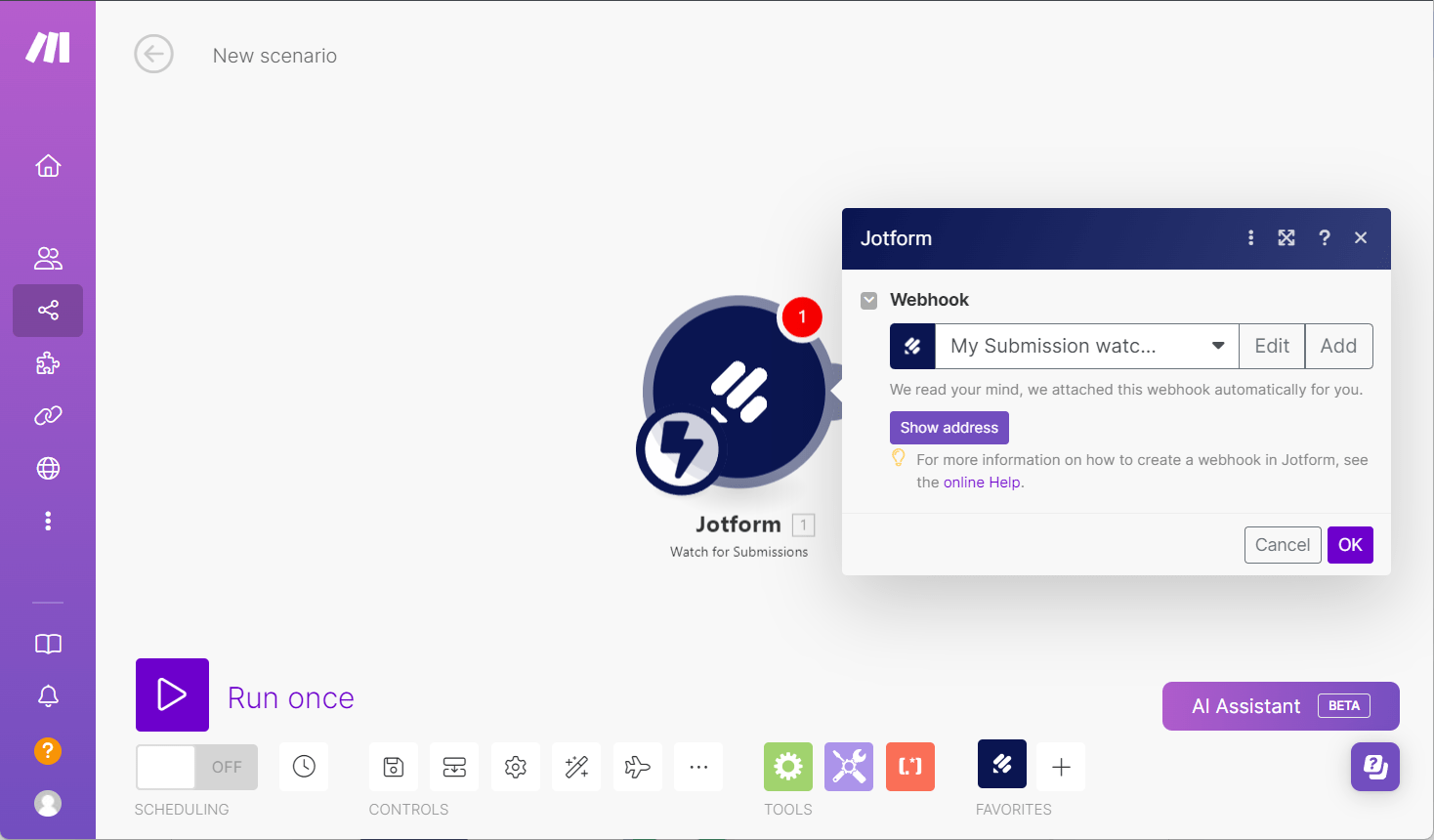This screenshot has height=840, width=1434.
Task: Open schedule settings clock icon
Action: pyautogui.click(x=304, y=767)
